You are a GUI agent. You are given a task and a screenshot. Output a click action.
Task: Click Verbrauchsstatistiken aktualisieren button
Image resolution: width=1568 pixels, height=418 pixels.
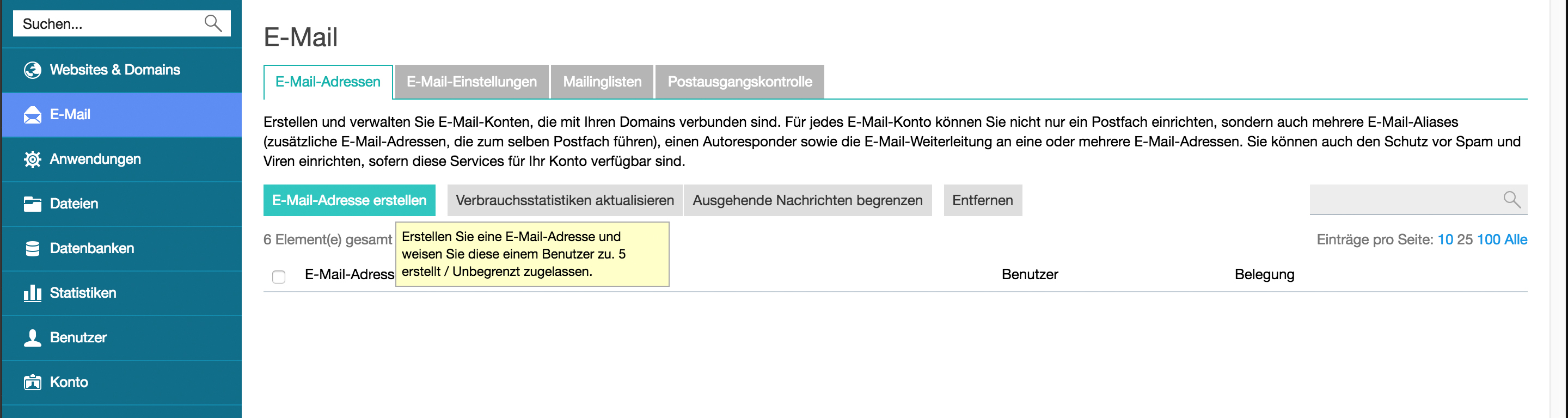pyautogui.click(x=564, y=200)
